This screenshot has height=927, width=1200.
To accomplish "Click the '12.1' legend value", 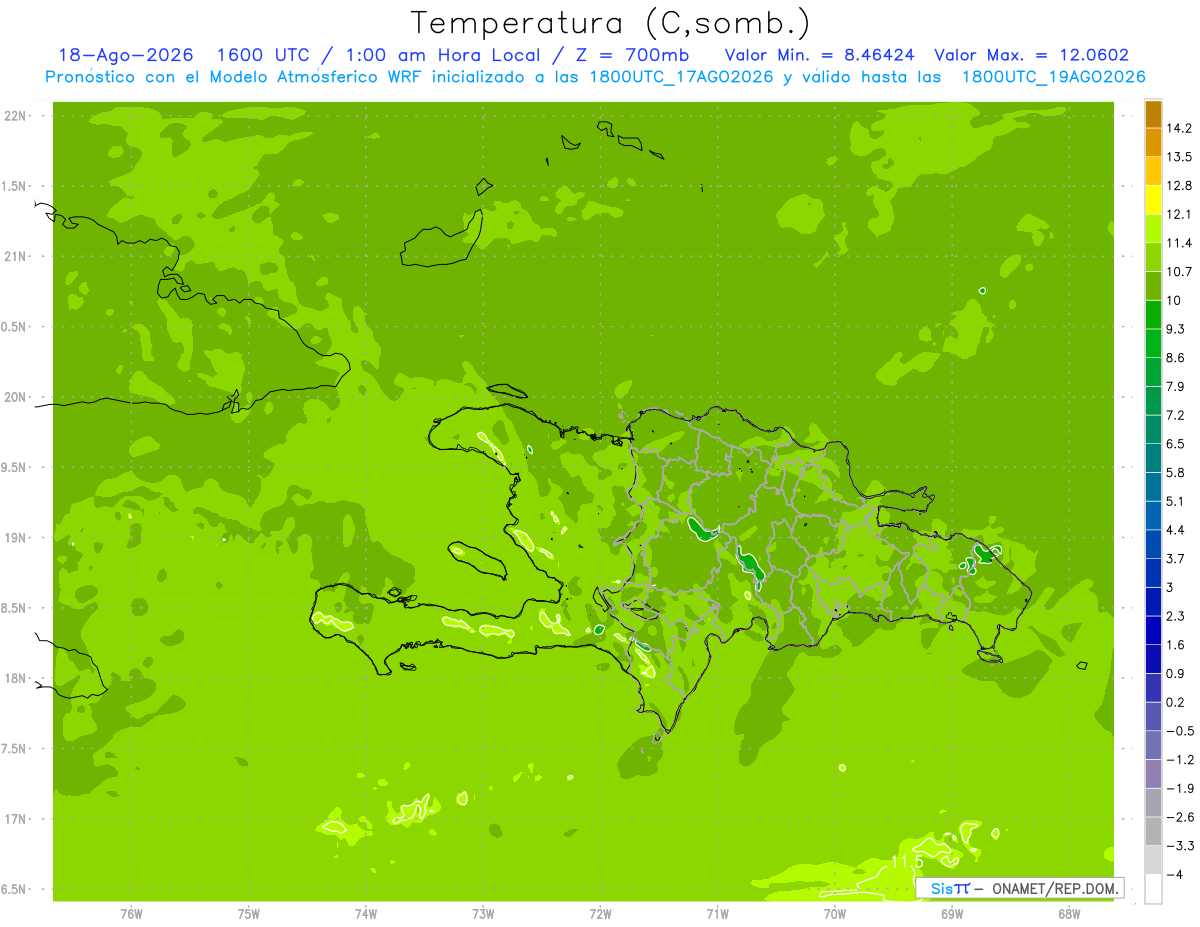I will point(1179,214).
